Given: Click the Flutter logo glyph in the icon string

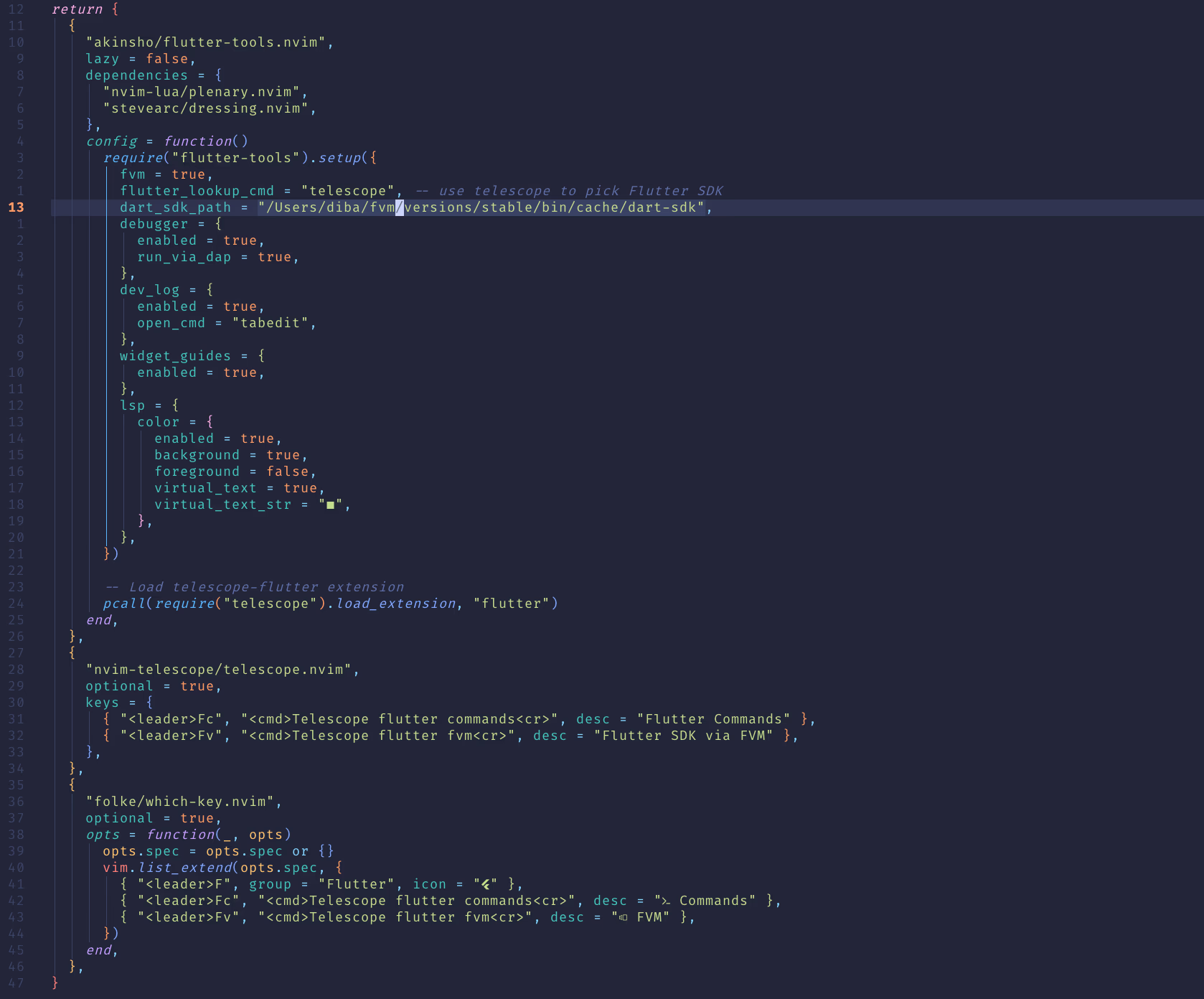Looking at the screenshot, I should (x=486, y=883).
